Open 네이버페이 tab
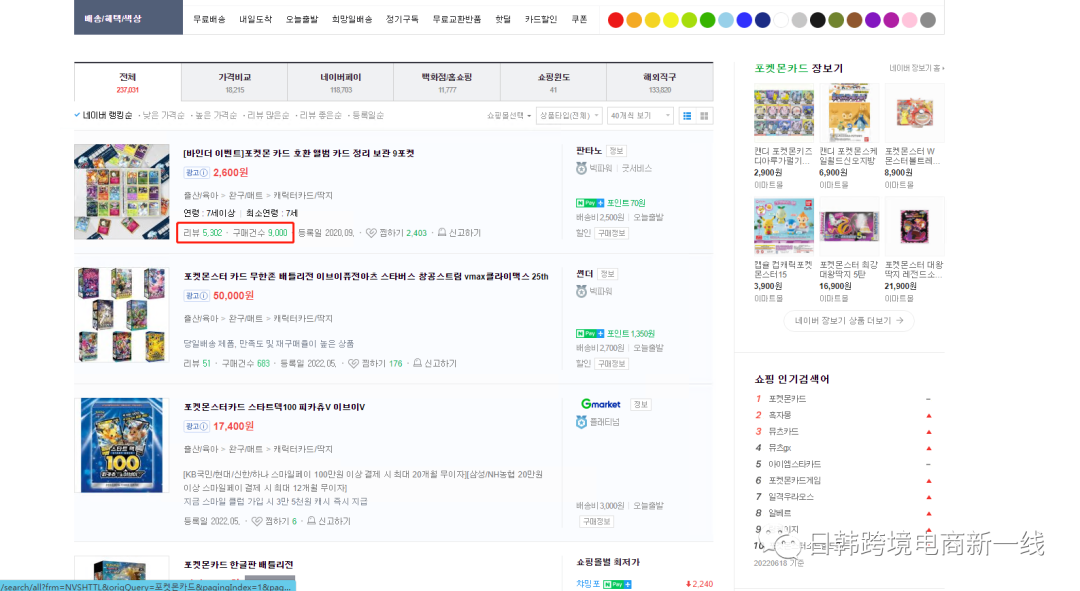The width and height of the screenshot is (1080, 591). click(341, 82)
